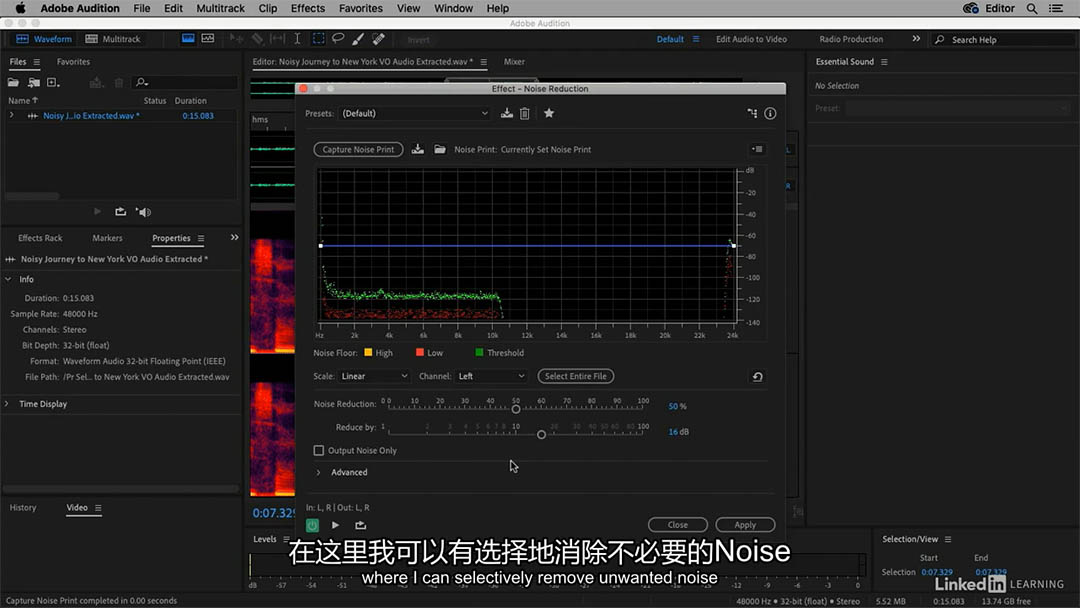Show more workspaces chevron
This screenshot has height=608, width=1080.
tap(916, 39)
